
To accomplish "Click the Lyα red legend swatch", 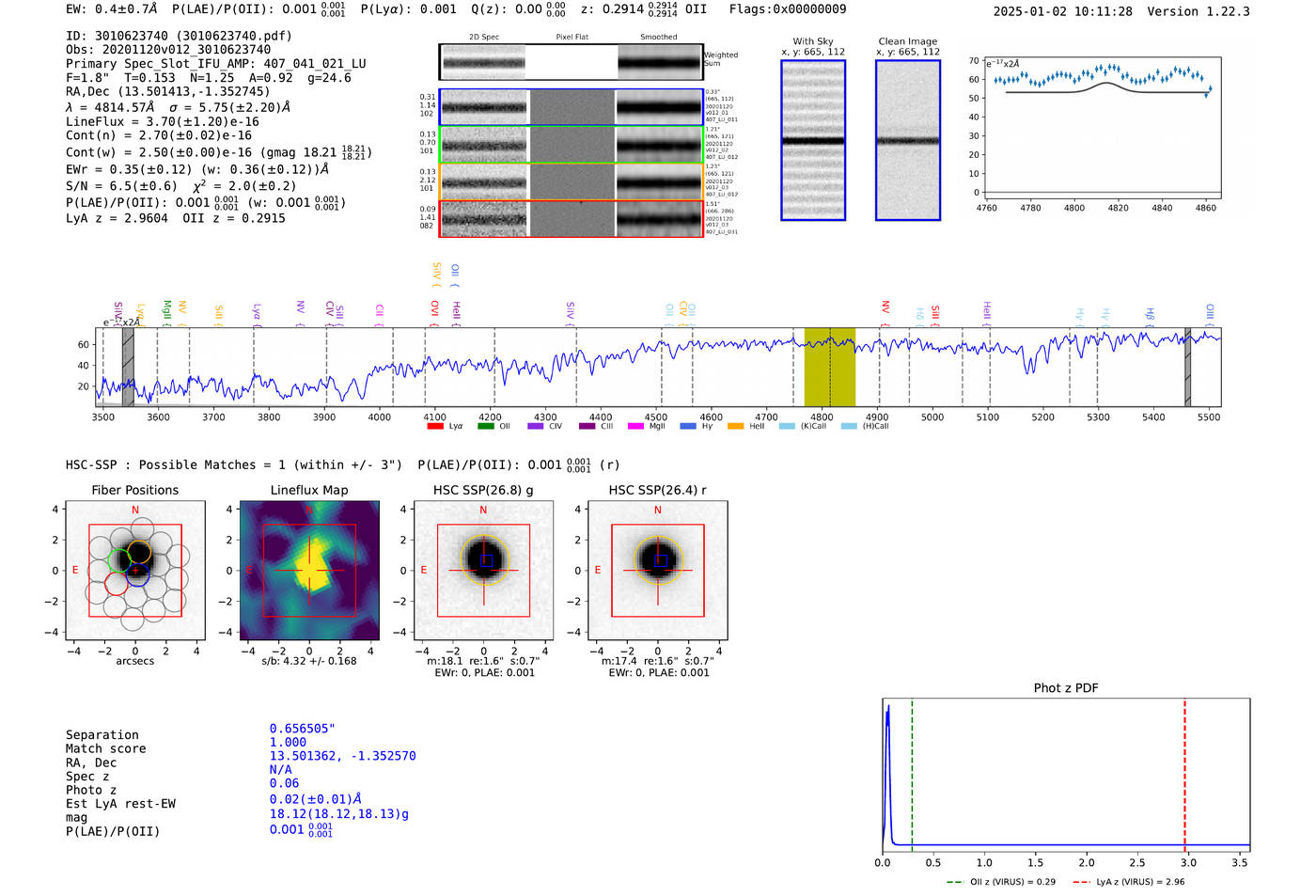I will (x=435, y=426).
